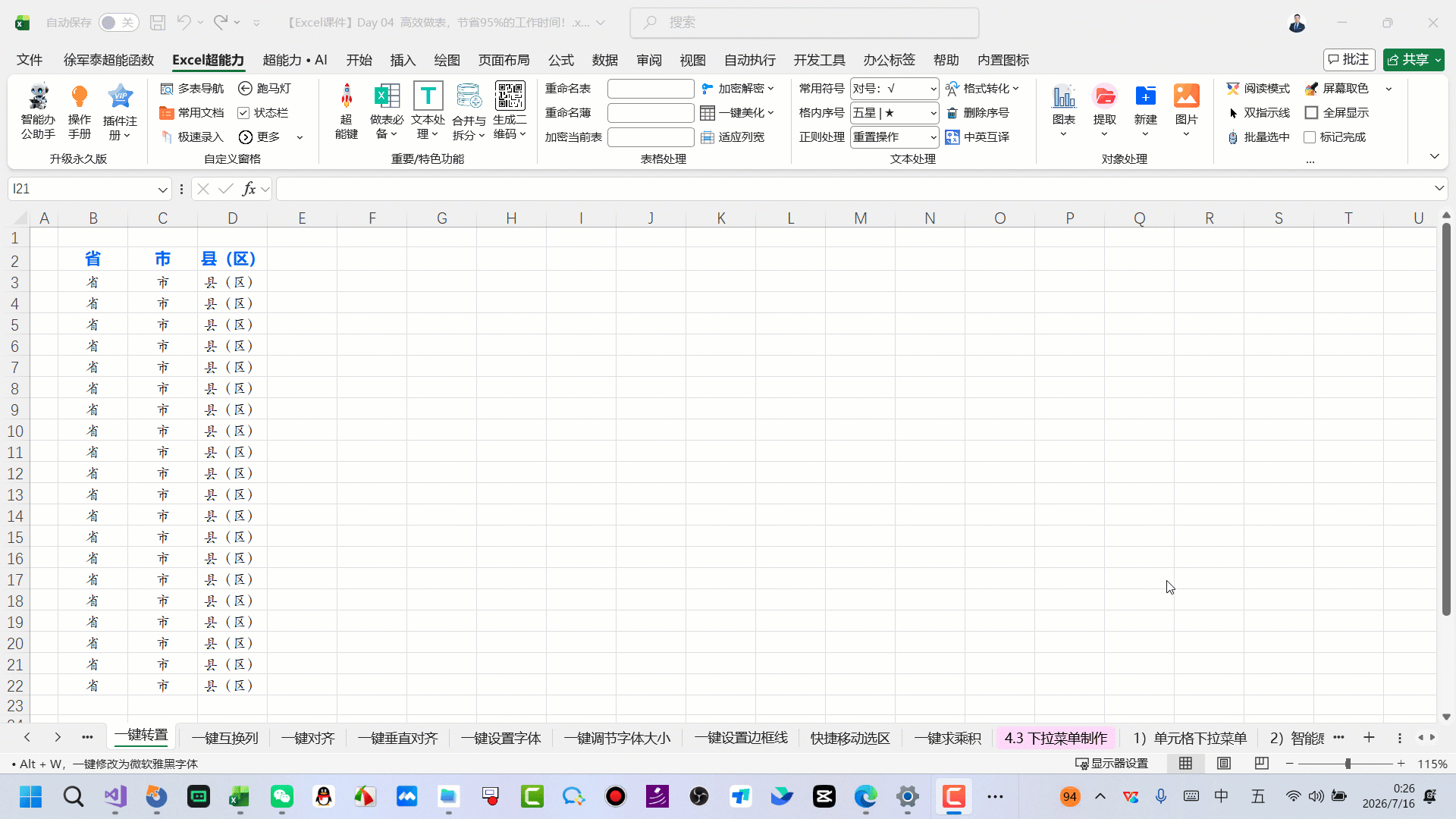
Task: Expand the Name Box dropdown arrow
Action: click(162, 189)
